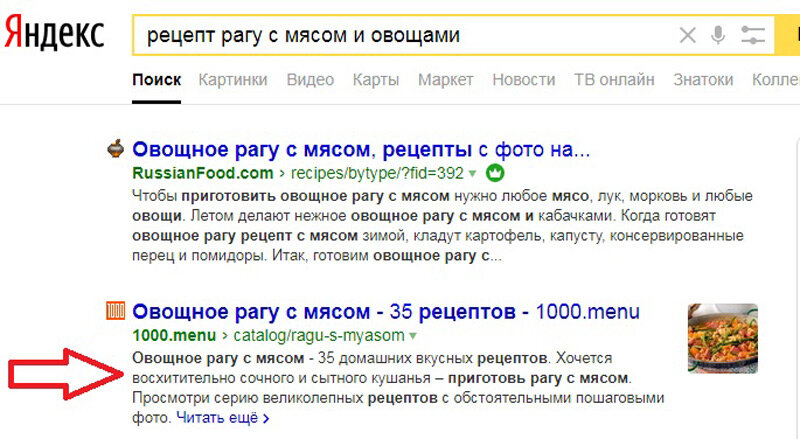The width and height of the screenshot is (800, 439).
Task: Click snippet text '35 домашних вкусных рецептов'
Action: pyautogui.click(x=432, y=358)
